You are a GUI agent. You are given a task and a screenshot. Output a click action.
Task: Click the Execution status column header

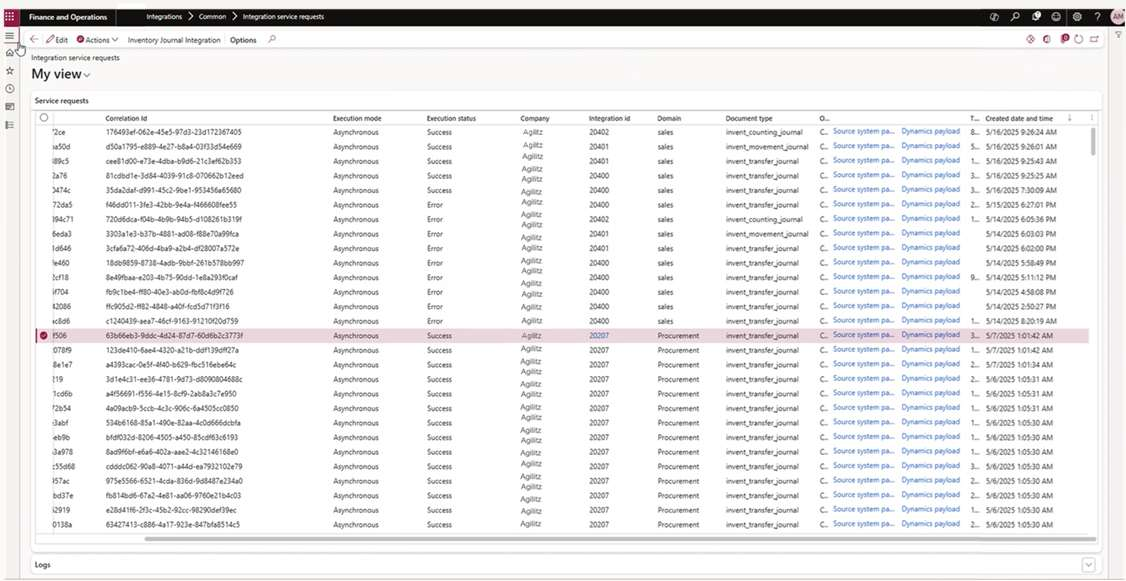point(451,118)
